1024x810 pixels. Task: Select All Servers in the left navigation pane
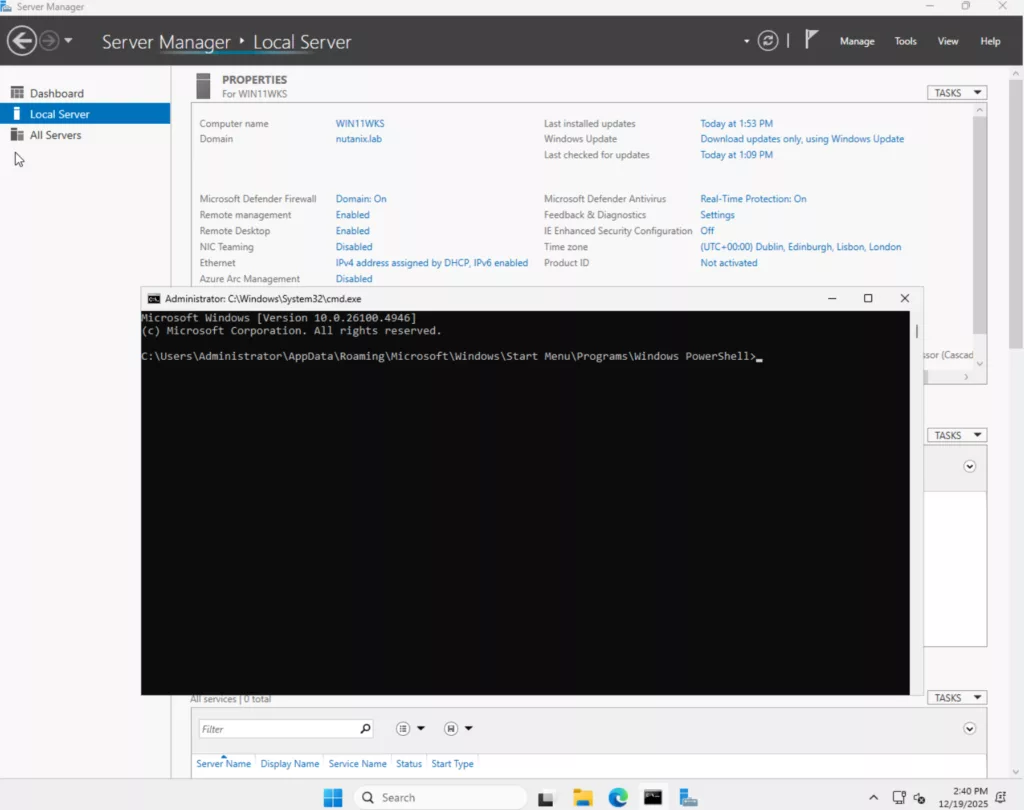[55, 135]
